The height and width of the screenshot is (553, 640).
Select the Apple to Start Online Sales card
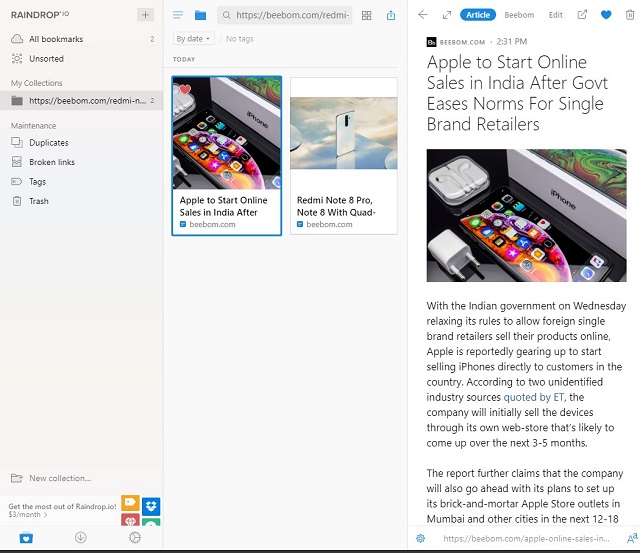pyautogui.click(x=227, y=156)
